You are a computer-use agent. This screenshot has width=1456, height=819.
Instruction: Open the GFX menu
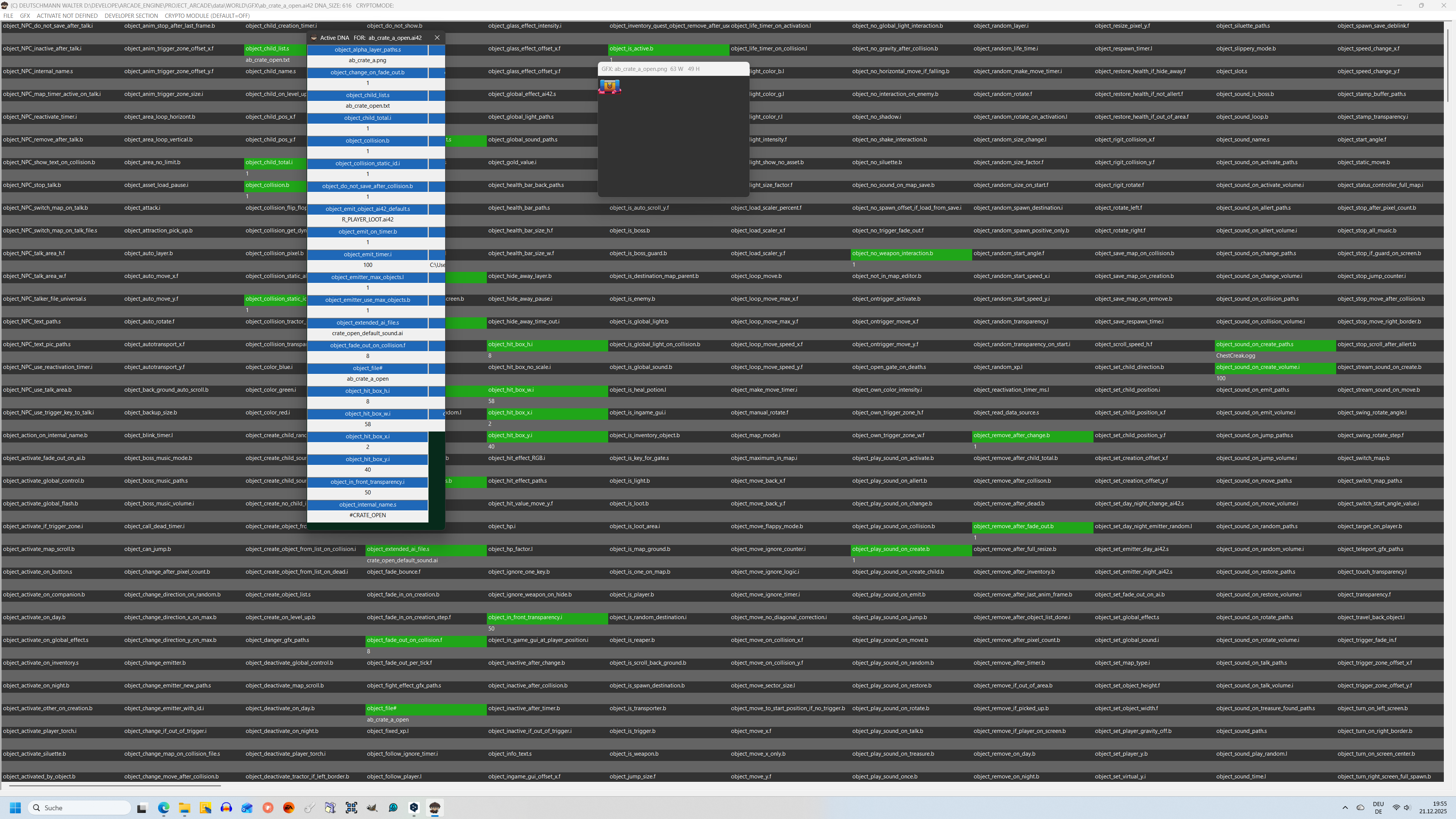tap(25, 16)
